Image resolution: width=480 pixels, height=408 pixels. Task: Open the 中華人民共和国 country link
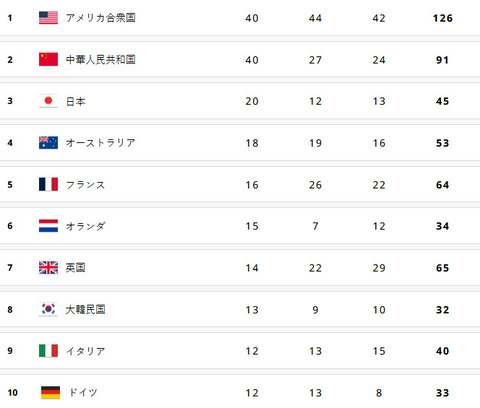[101, 59]
